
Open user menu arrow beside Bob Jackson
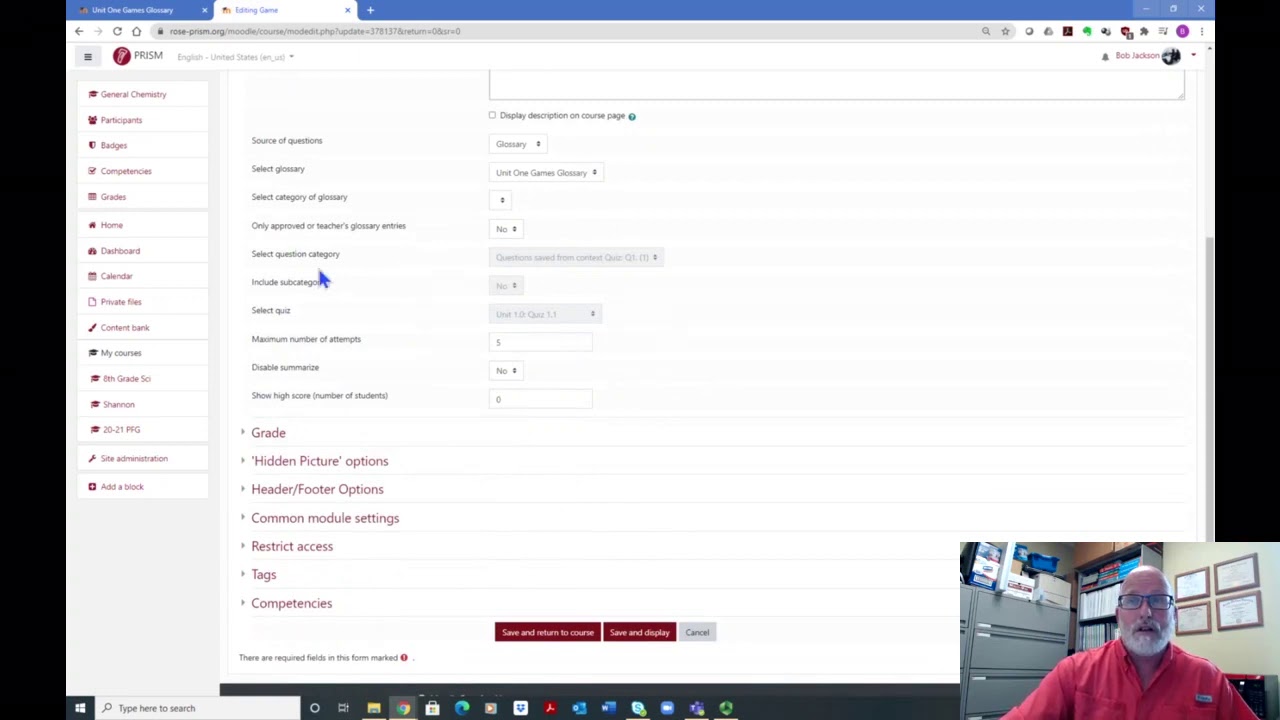click(1193, 56)
